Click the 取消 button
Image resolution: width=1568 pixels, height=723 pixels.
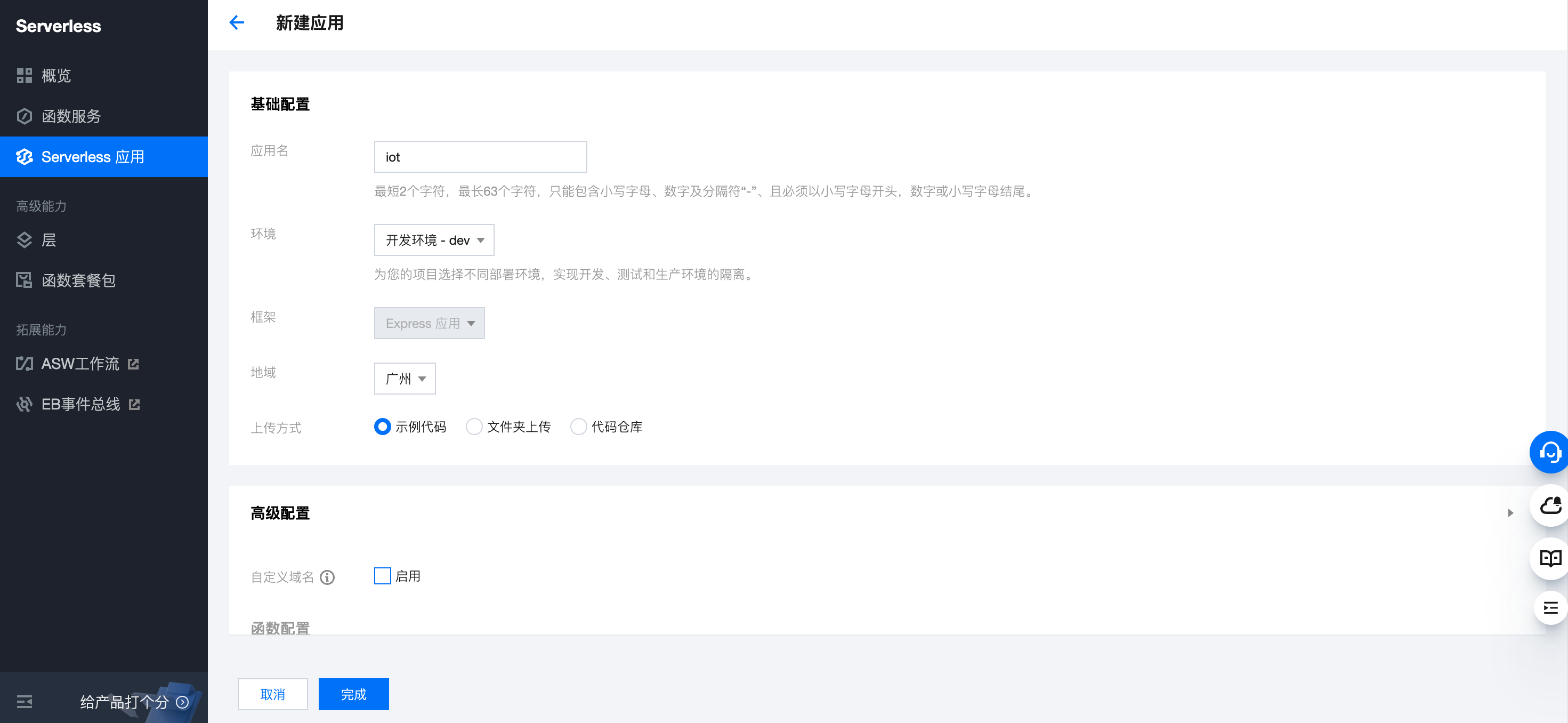[x=272, y=694]
